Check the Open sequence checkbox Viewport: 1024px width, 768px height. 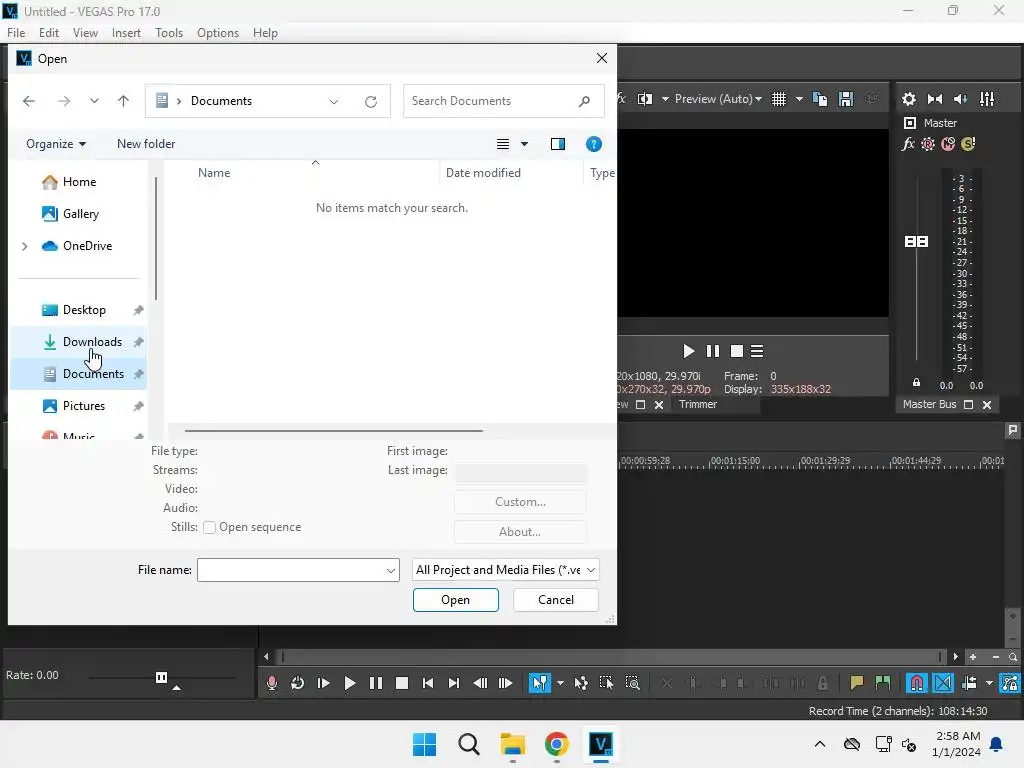tap(209, 527)
